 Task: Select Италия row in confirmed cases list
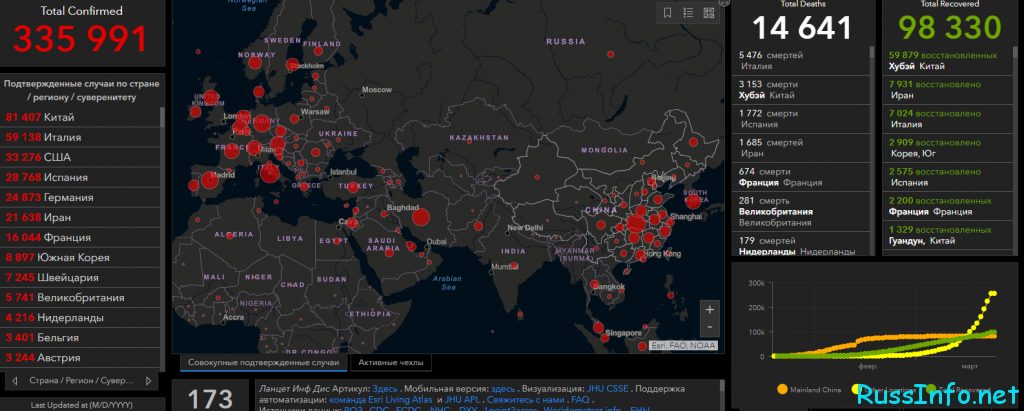coord(80,137)
